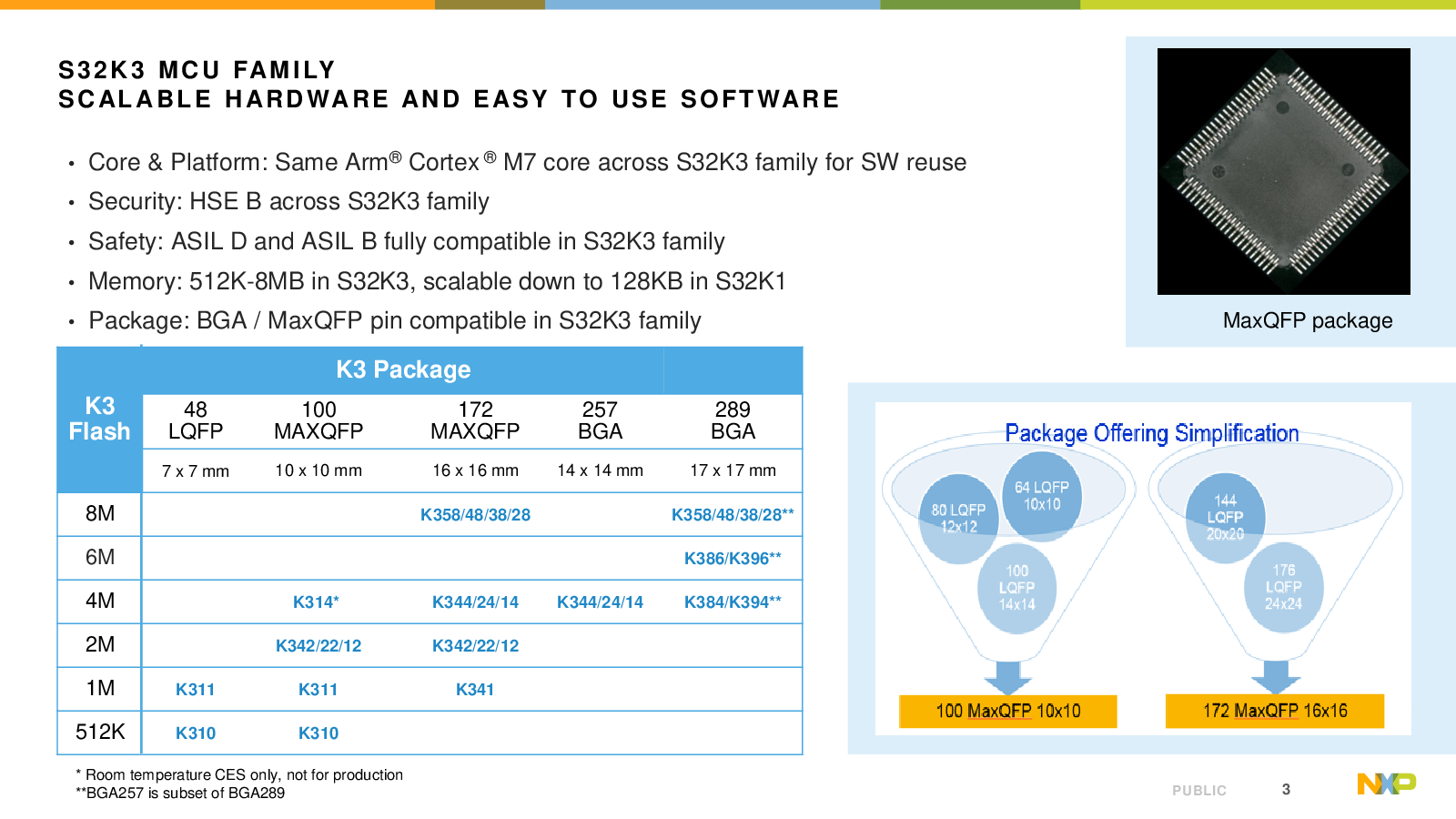
Task: Click K342/22/12 in 100 MAXQFP column
Action: pos(318,646)
